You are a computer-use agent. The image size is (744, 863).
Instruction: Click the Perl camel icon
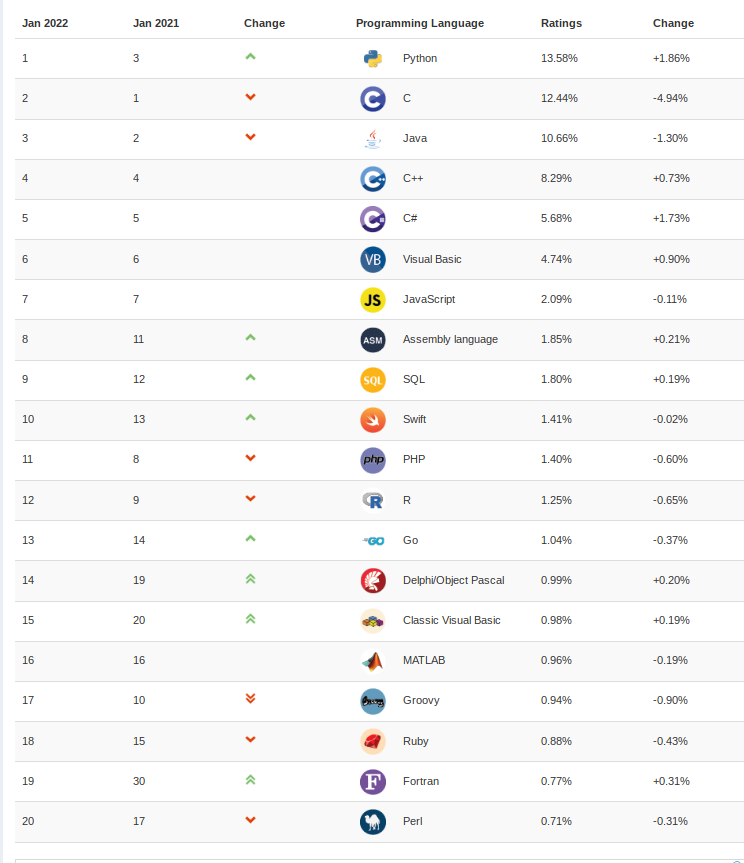coord(373,822)
